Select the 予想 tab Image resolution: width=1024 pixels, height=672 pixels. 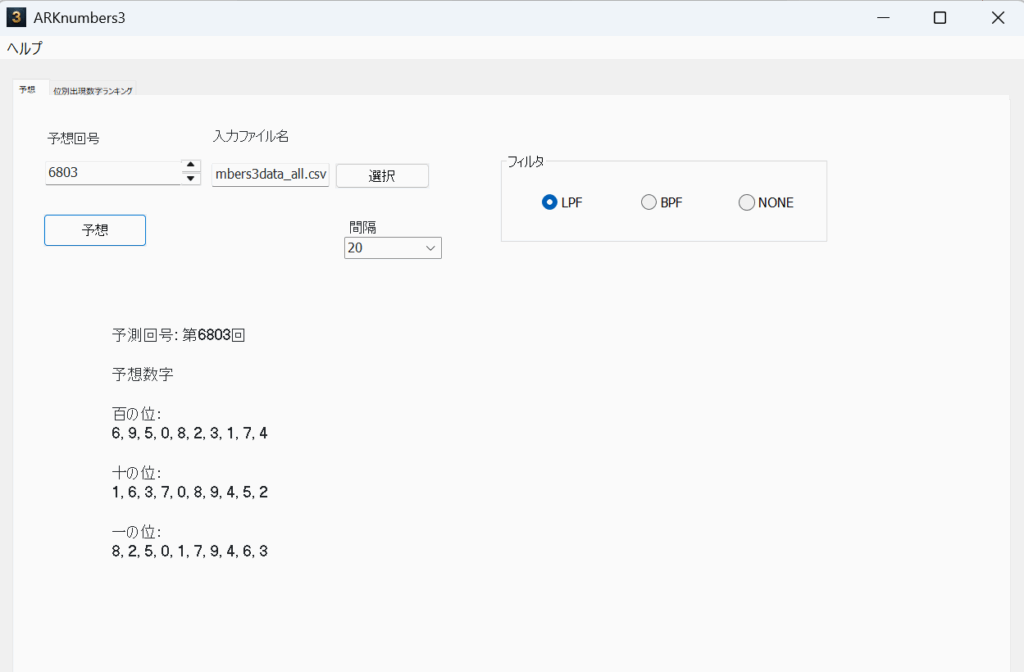27,89
